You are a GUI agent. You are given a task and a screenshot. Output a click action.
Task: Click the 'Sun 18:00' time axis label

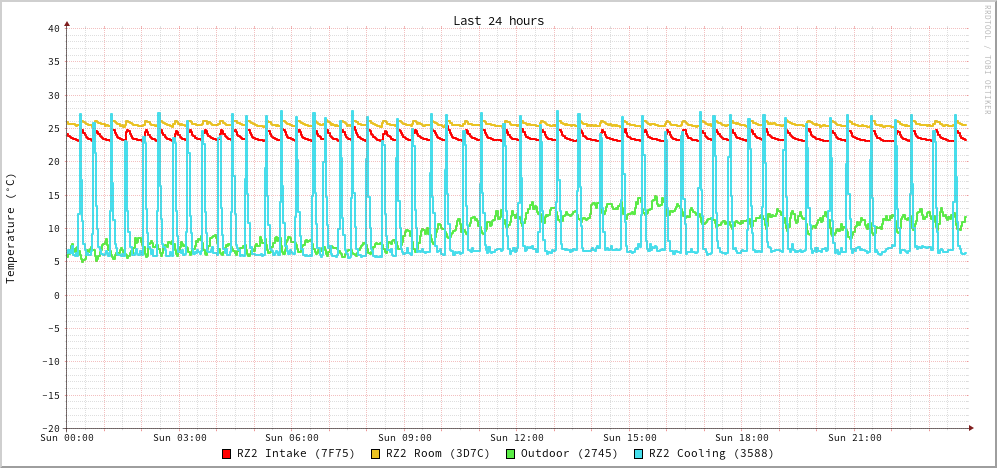coord(742,438)
